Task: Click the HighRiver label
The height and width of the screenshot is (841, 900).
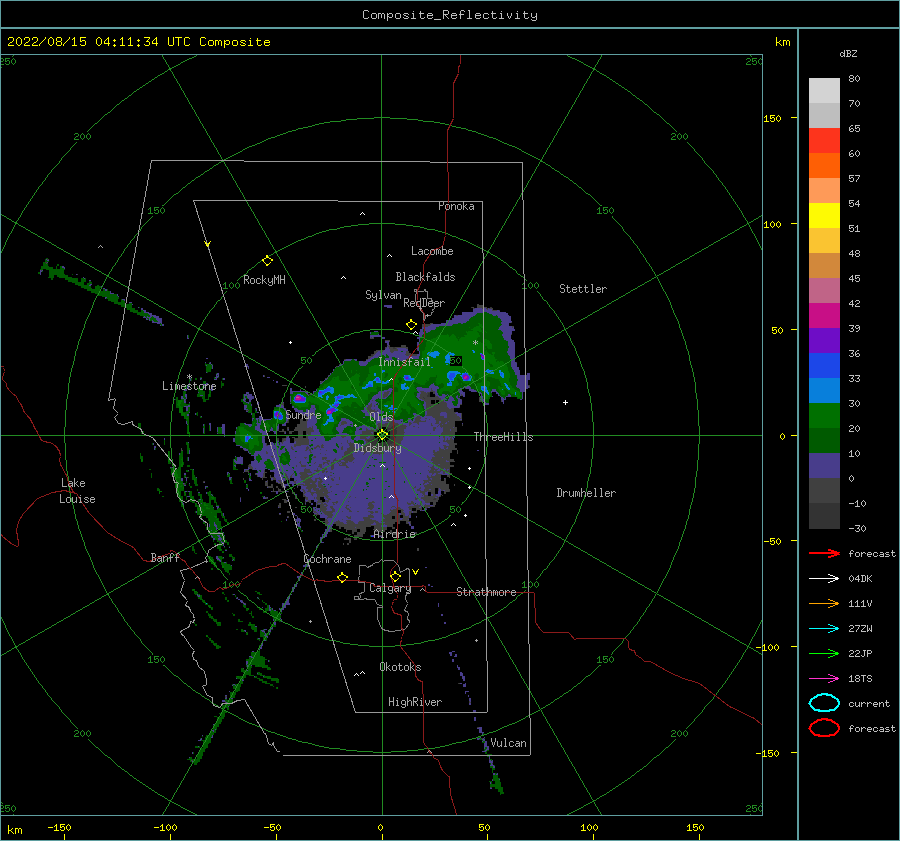Action: (415, 702)
